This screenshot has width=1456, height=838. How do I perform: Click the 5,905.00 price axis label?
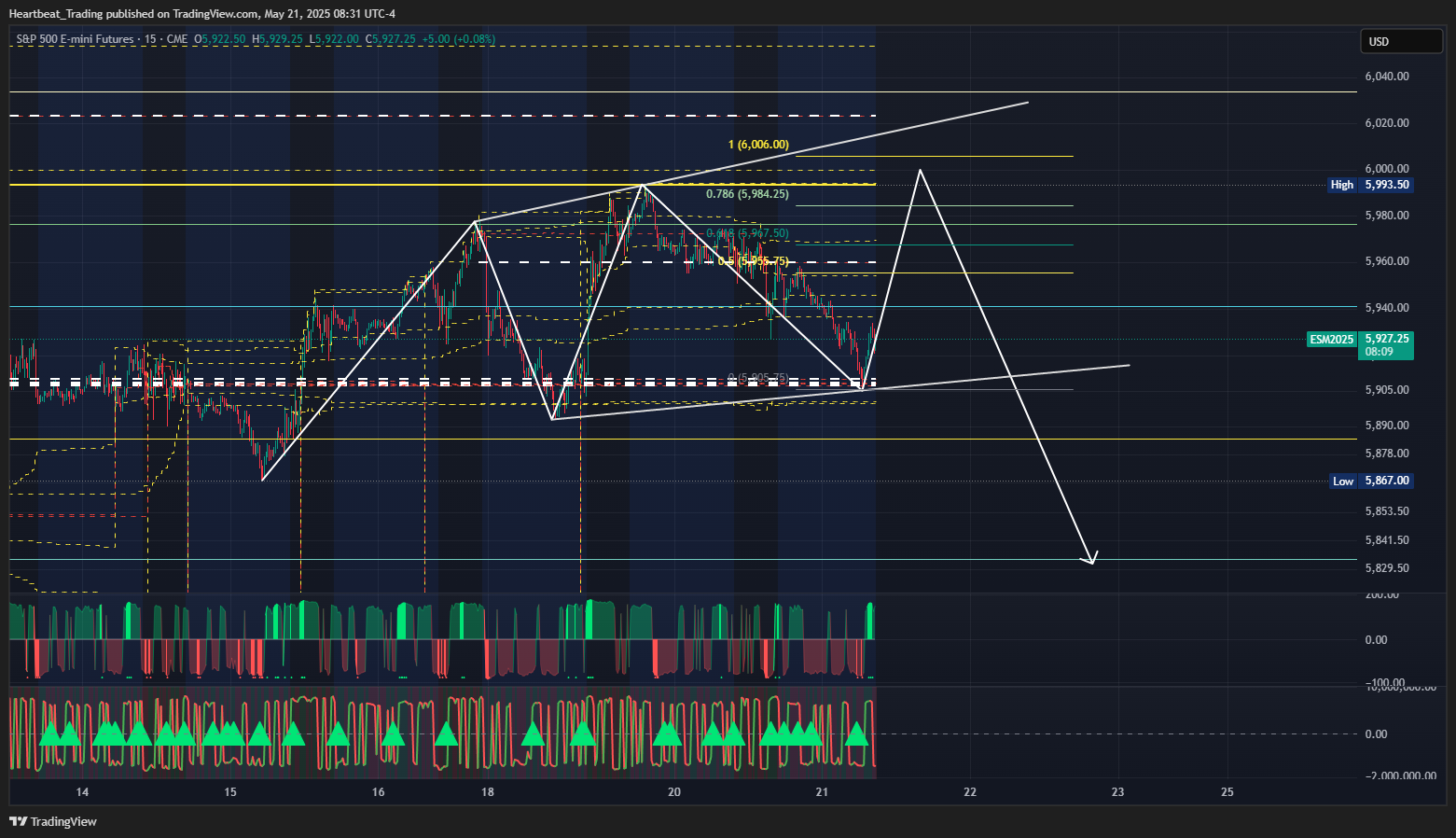tap(1386, 390)
